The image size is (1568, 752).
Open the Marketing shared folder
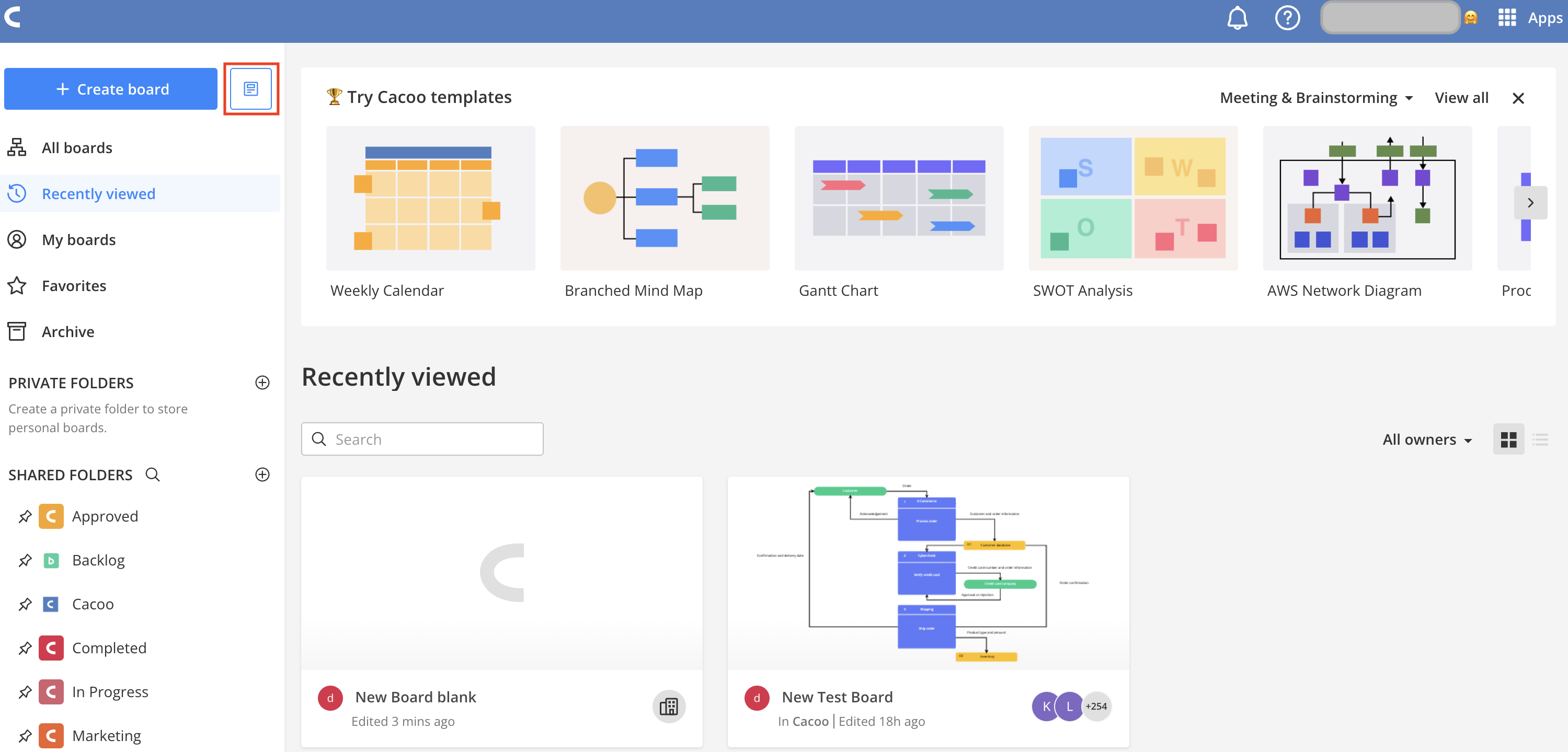107,736
